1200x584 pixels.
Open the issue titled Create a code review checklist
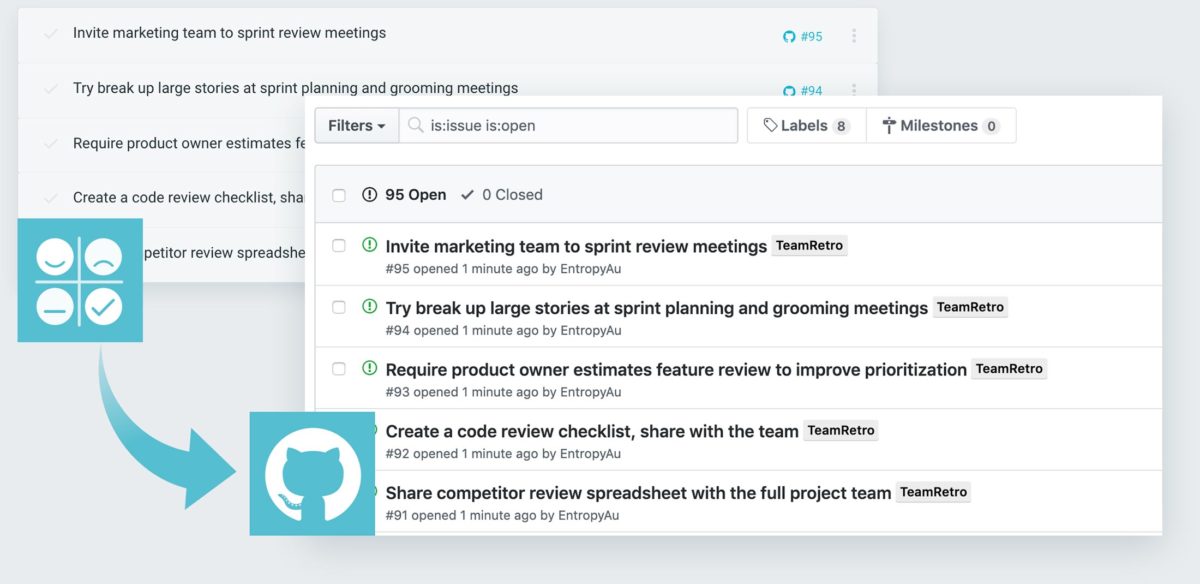[589, 430]
